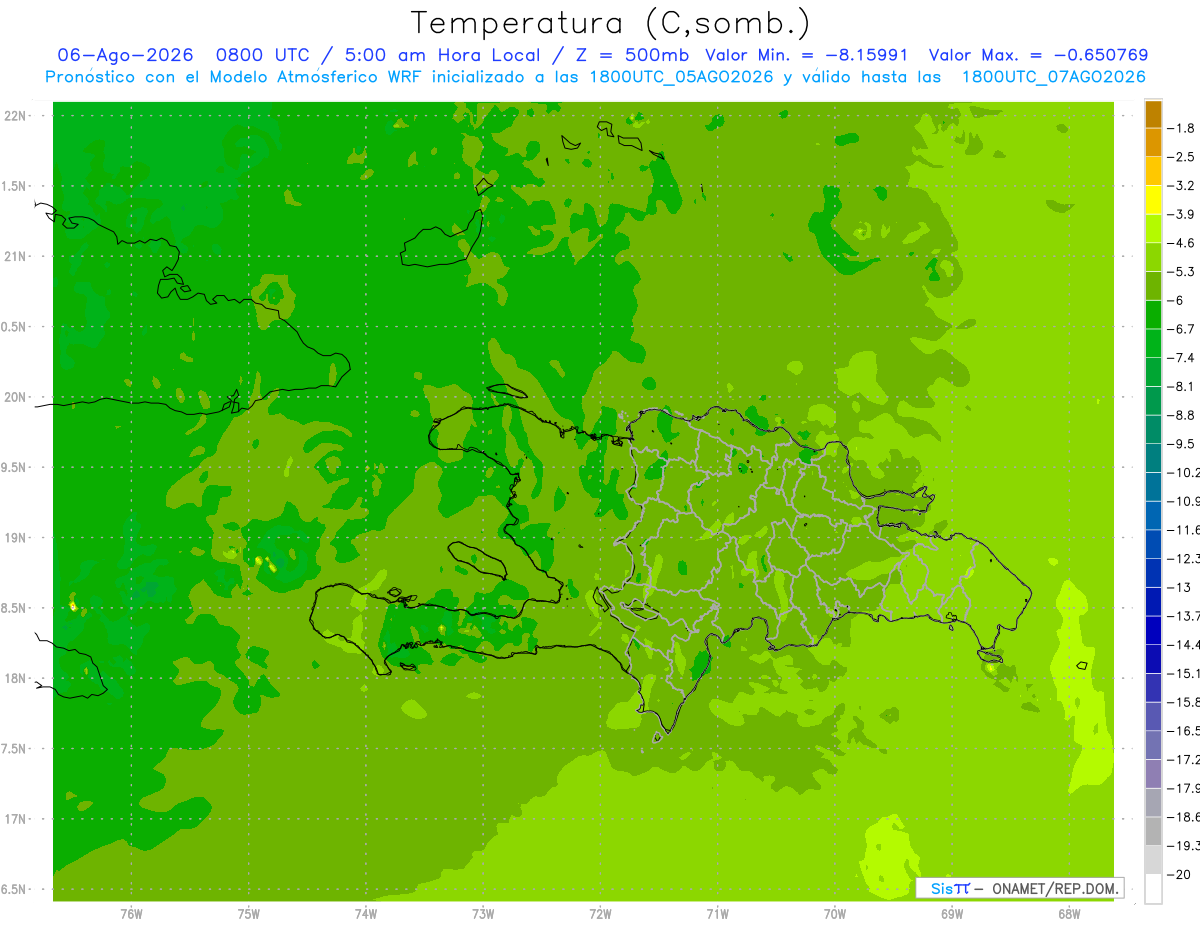Click the '22N' latitude axis label
The image size is (1200, 927).
click(17, 116)
